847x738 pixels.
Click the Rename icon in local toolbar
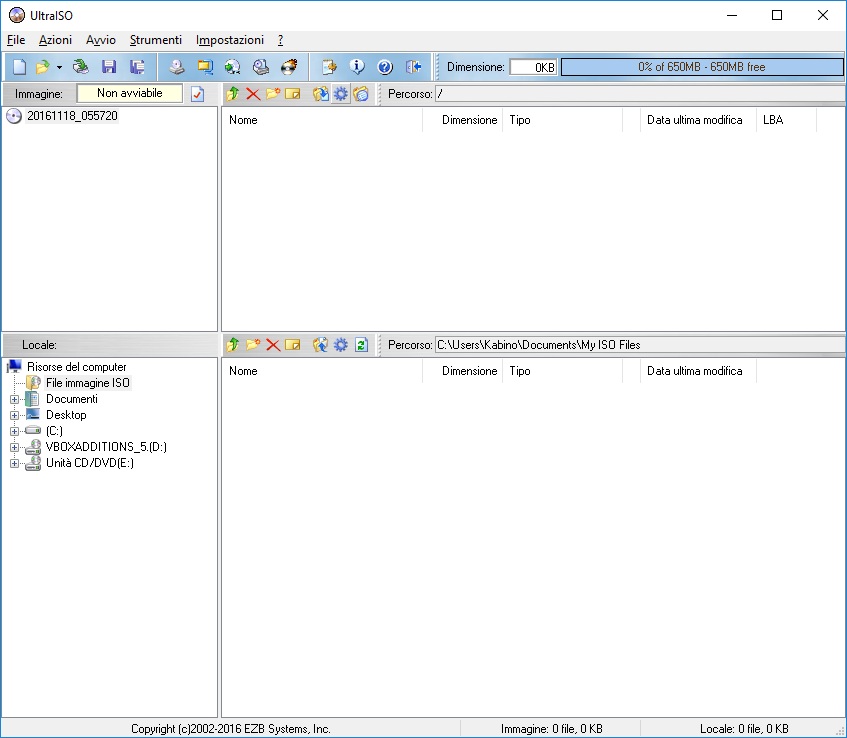pyautogui.click(x=293, y=345)
